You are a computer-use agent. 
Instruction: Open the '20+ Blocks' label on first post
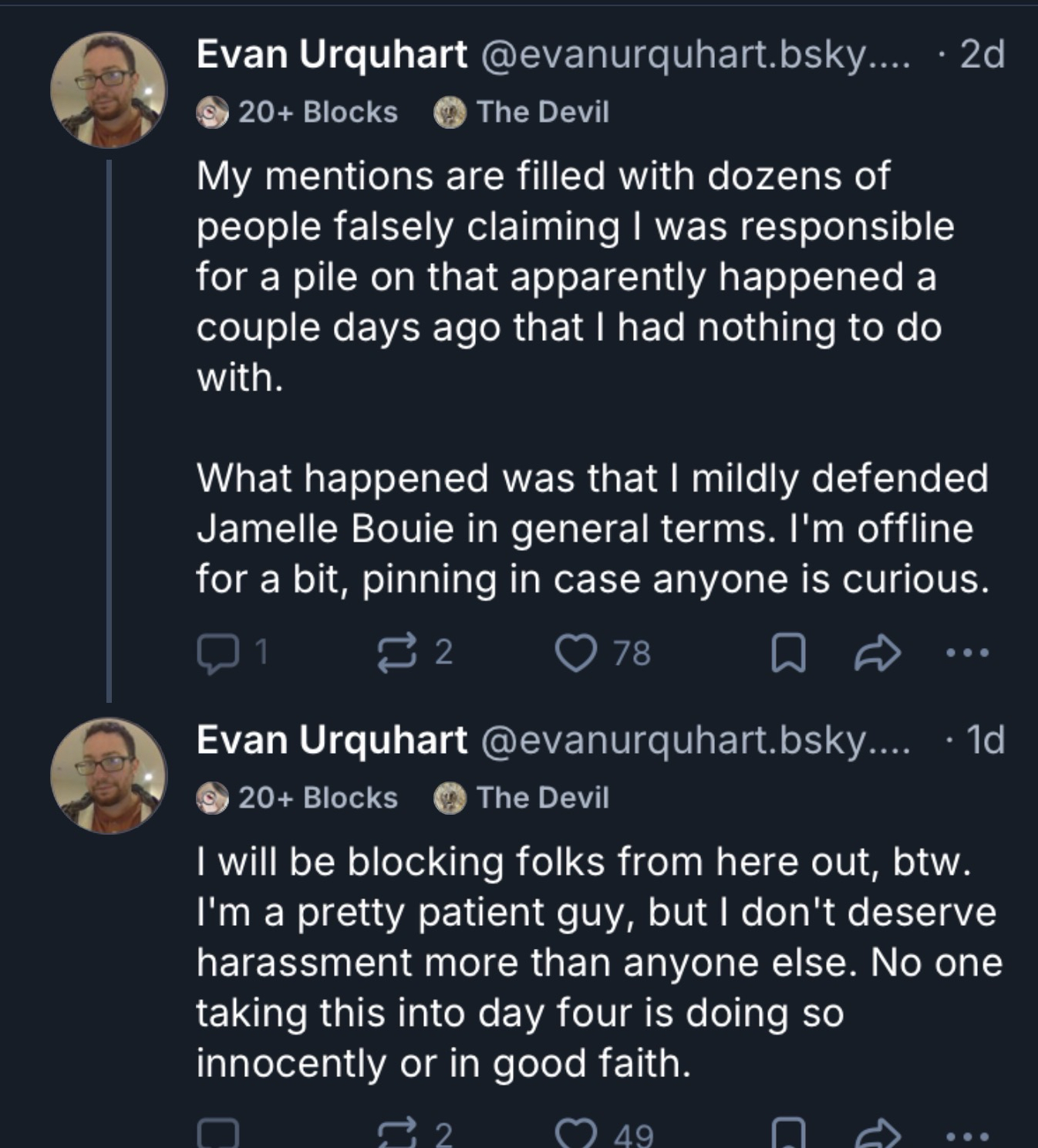coord(298,113)
